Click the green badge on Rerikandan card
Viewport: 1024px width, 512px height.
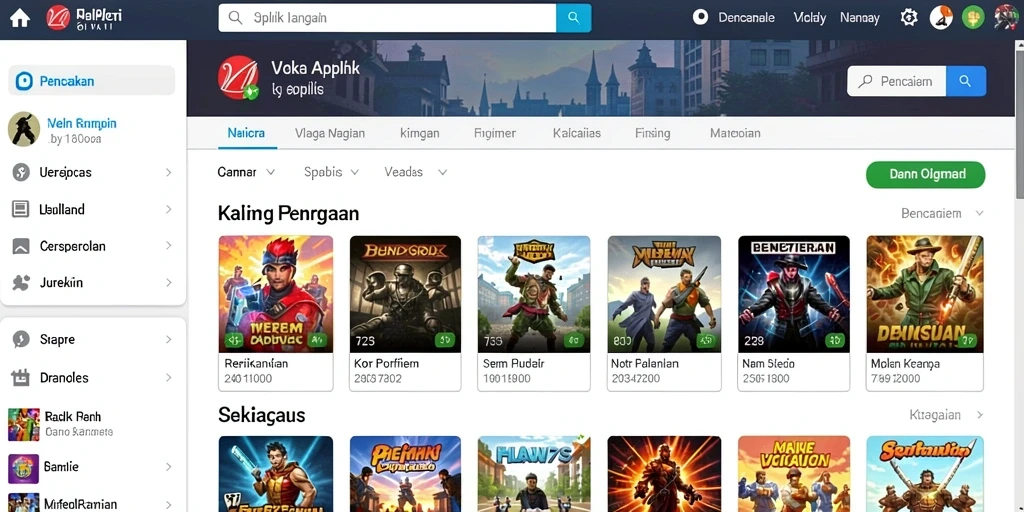click(317, 340)
